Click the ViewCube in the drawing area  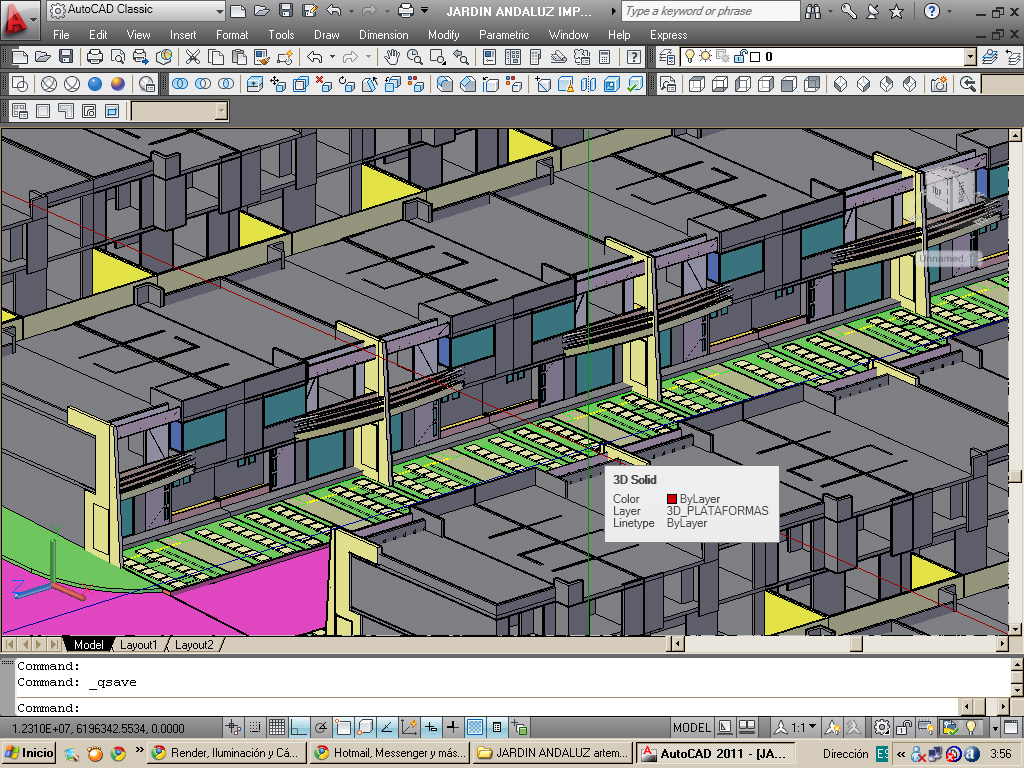[x=948, y=192]
